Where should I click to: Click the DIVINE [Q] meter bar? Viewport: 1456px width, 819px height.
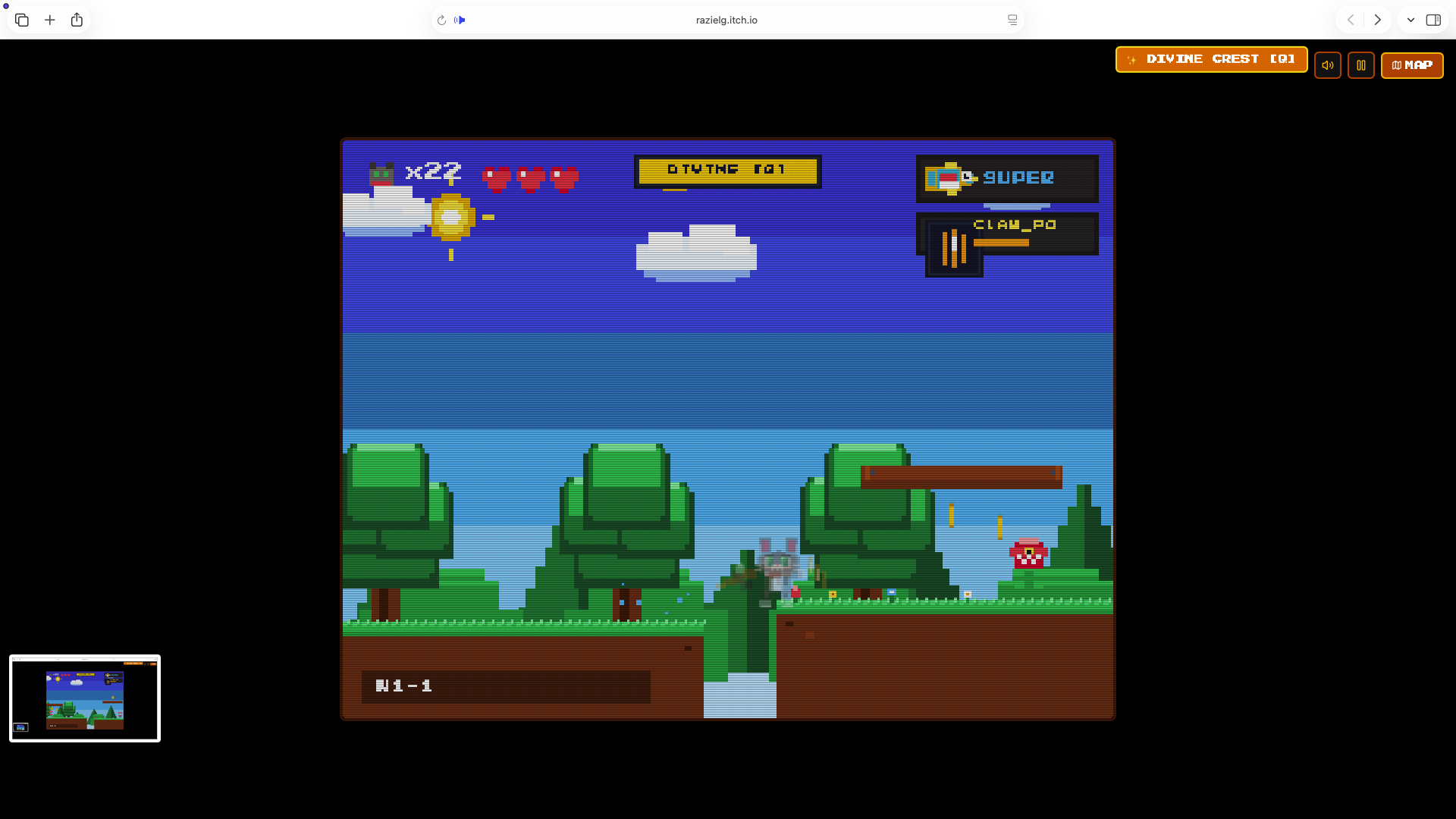(728, 171)
